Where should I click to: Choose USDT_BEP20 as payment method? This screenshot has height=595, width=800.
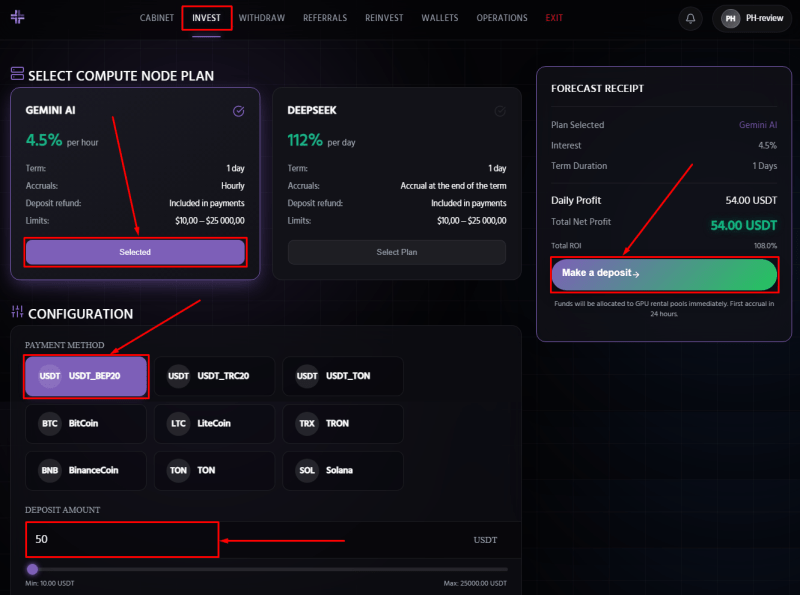[85, 377]
